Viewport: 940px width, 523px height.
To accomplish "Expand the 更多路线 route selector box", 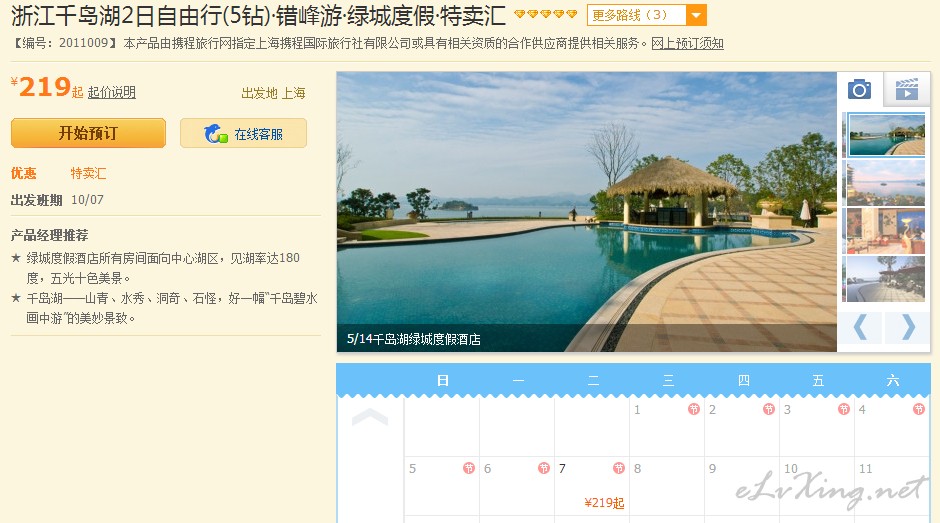I will (647, 15).
